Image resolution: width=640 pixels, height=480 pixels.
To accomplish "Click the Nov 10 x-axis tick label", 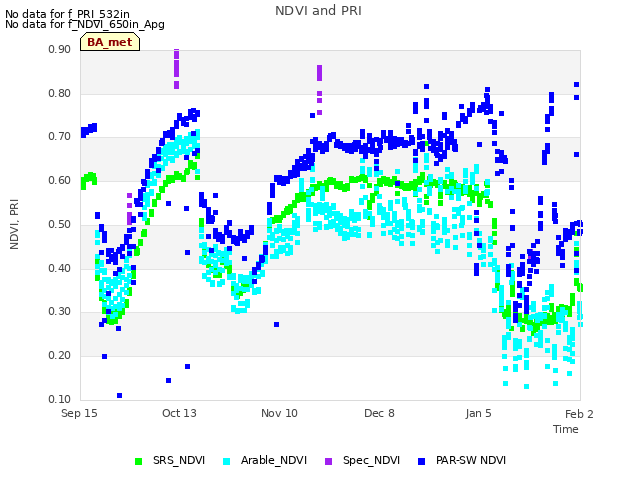I will tap(279, 413).
